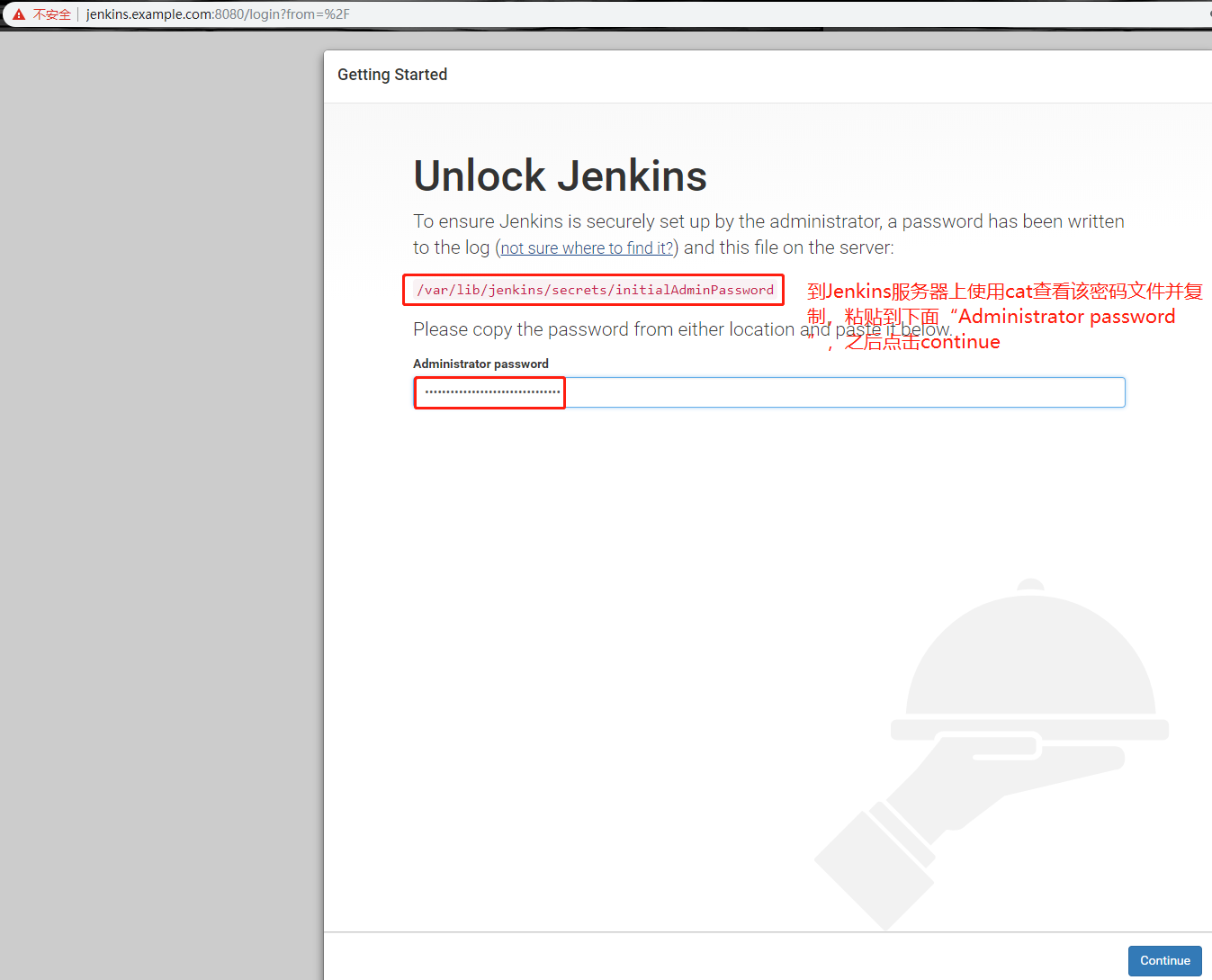This screenshot has height=980, width=1212.
Task: Click the '不安全' security label
Action: point(52,14)
